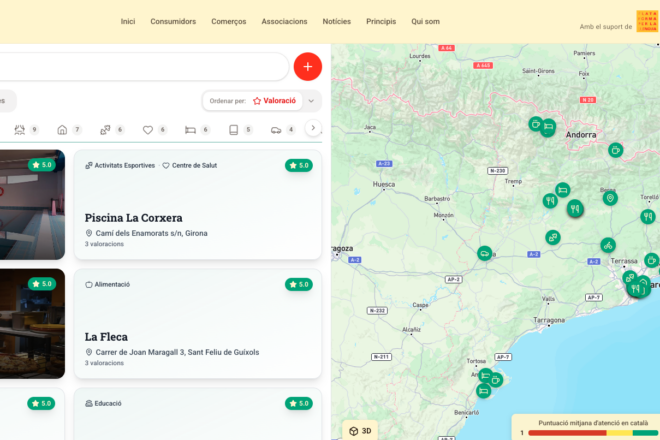The image size is (660, 440).
Task: Show more category filters with right chevron
Action: click(313, 128)
